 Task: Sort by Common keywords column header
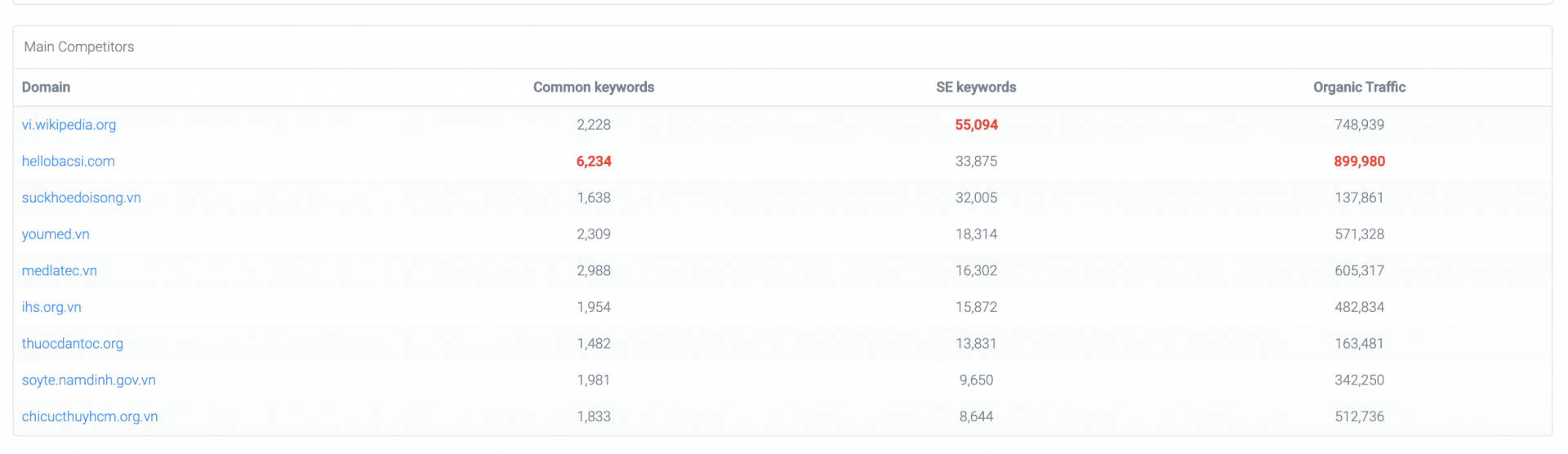click(x=593, y=87)
